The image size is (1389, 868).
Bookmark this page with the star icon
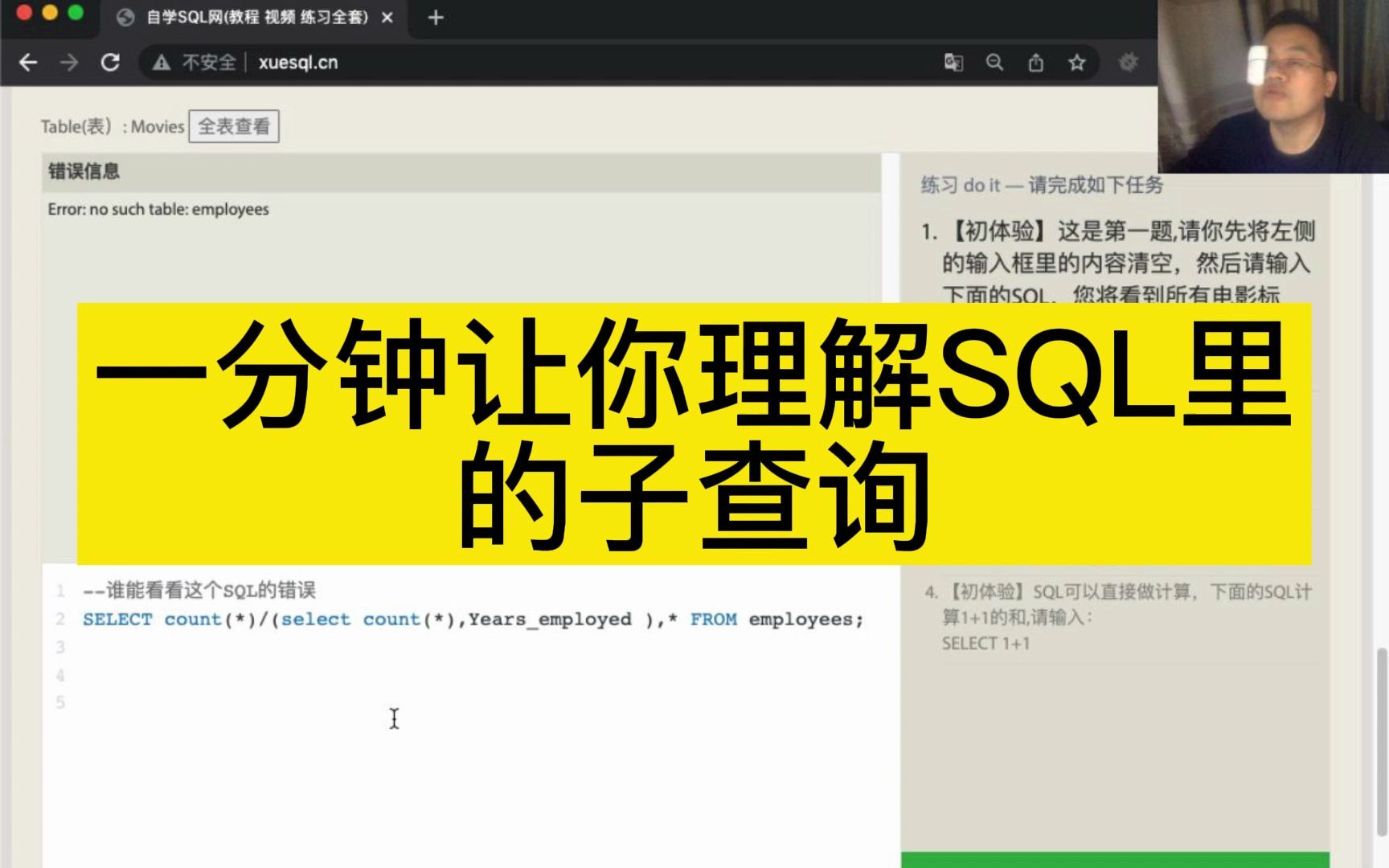click(1077, 63)
